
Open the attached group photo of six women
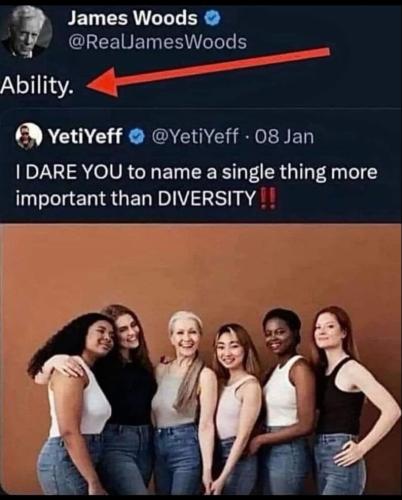(201, 359)
